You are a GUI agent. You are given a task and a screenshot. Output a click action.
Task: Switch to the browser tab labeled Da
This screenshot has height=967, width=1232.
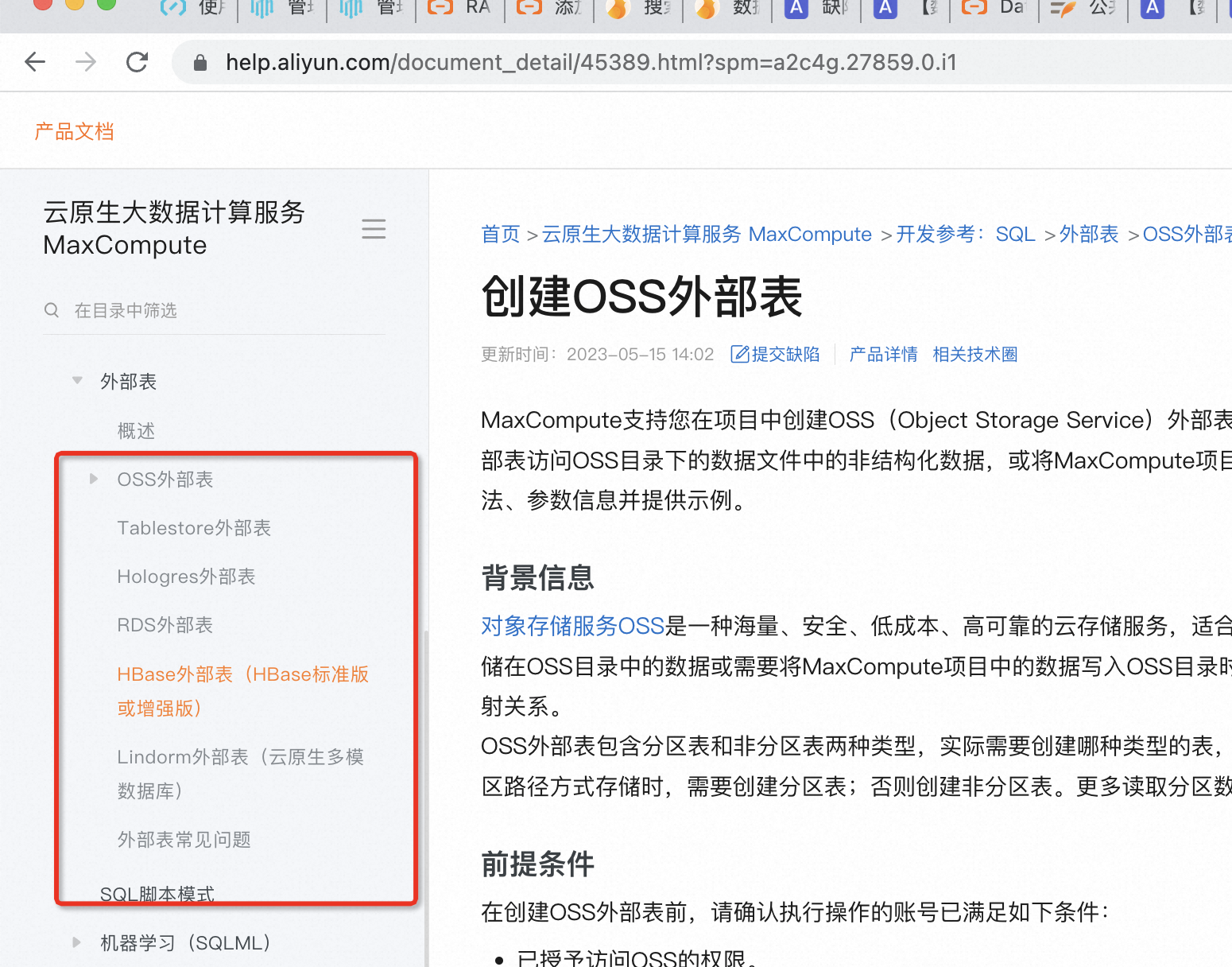click(995, 8)
